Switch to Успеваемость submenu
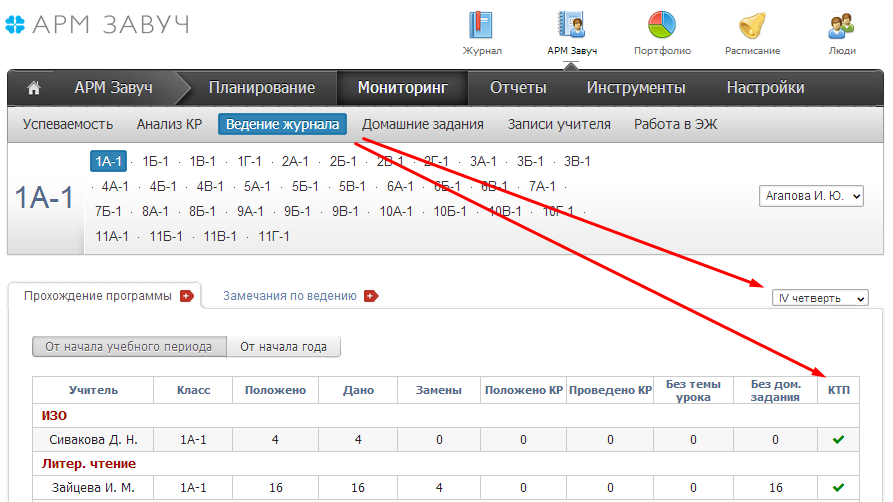This screenshot has height=502, width=893. pyautogui.click(x=68, y=124)
